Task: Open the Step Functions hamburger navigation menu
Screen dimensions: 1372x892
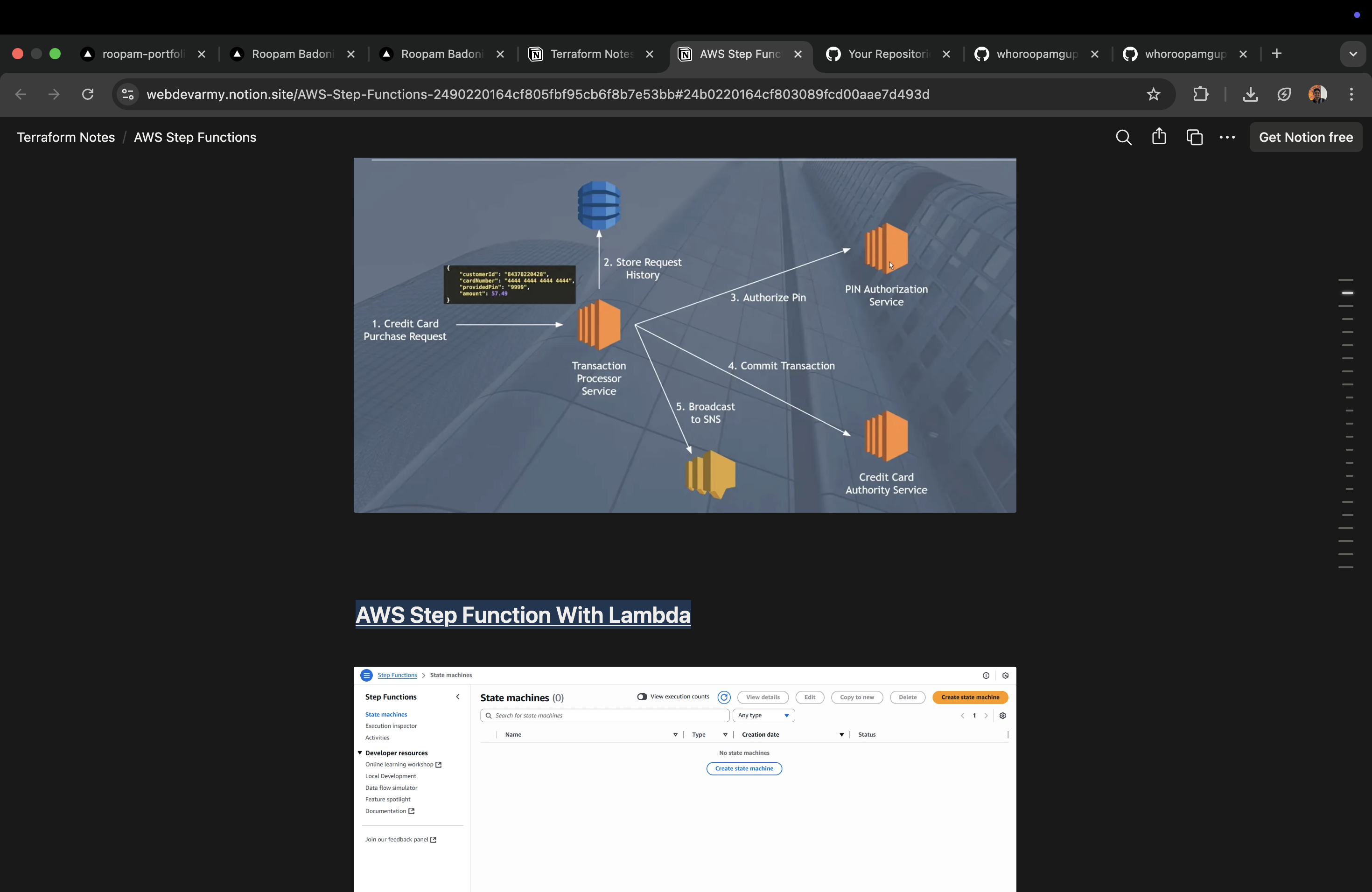Action: (367, 675)
